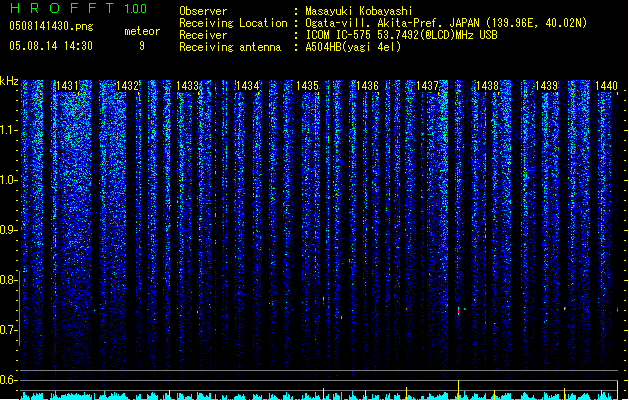Select the ICOM IC-575 receiver text
The height and width of the screenshot is (400, 629).
(402, 35)
